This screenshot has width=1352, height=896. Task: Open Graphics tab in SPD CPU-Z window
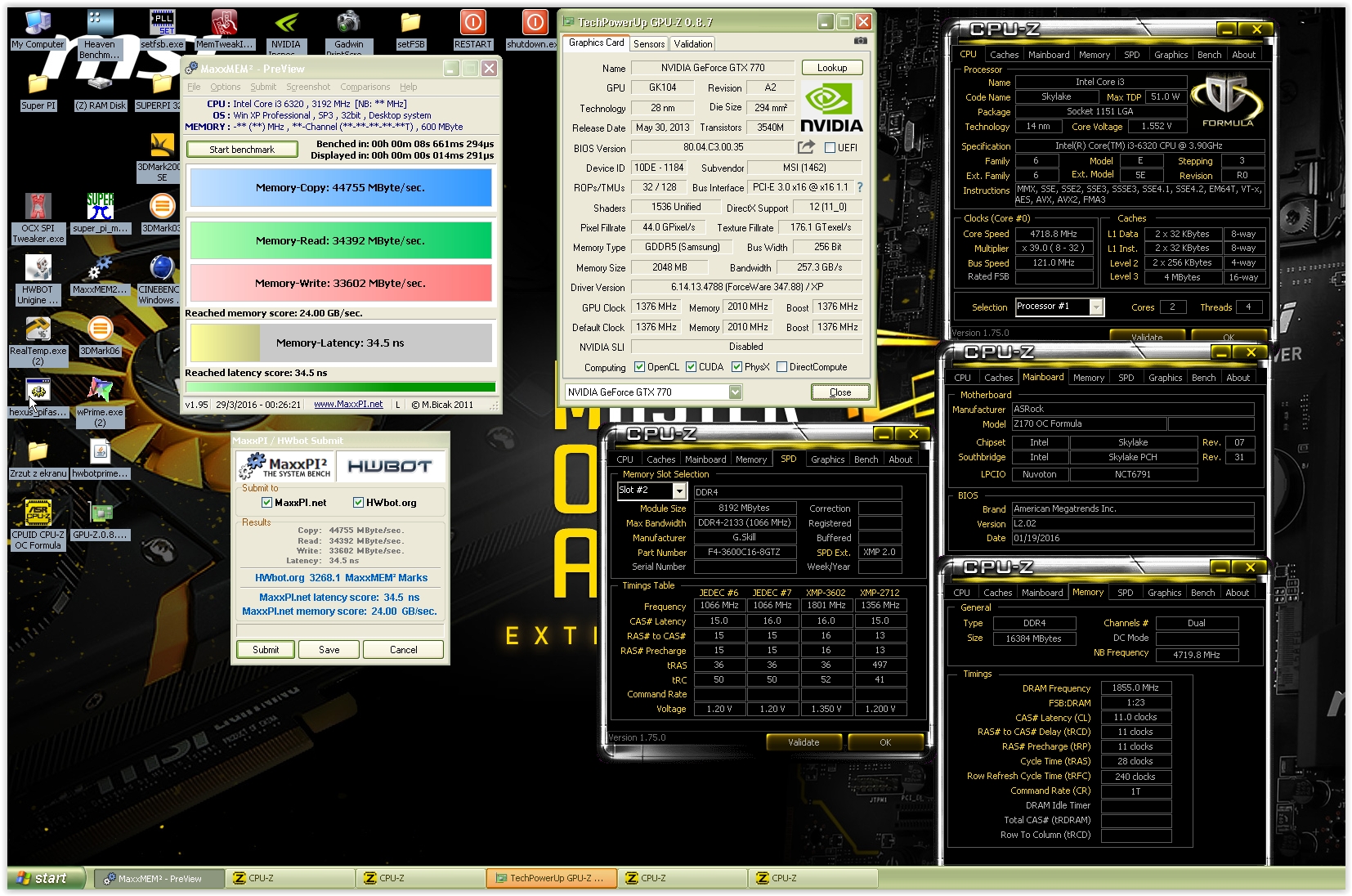827,459
